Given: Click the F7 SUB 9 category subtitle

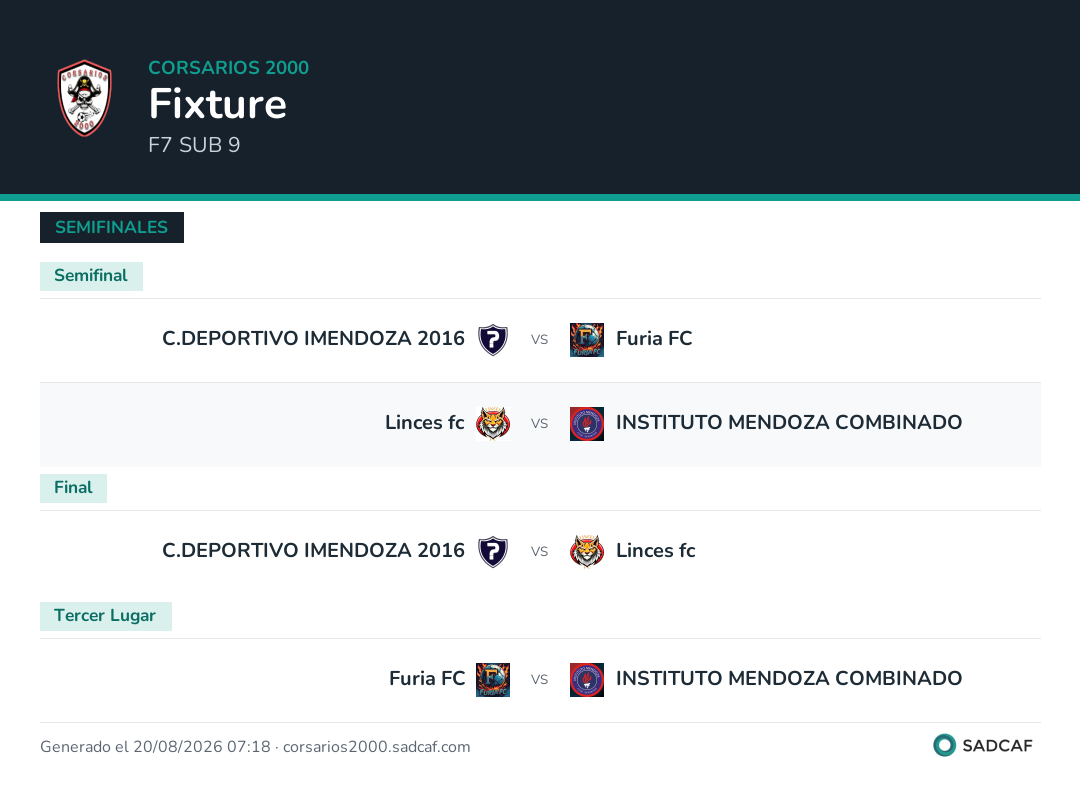Looking at the screenshot, I should [x=194, y=145].
